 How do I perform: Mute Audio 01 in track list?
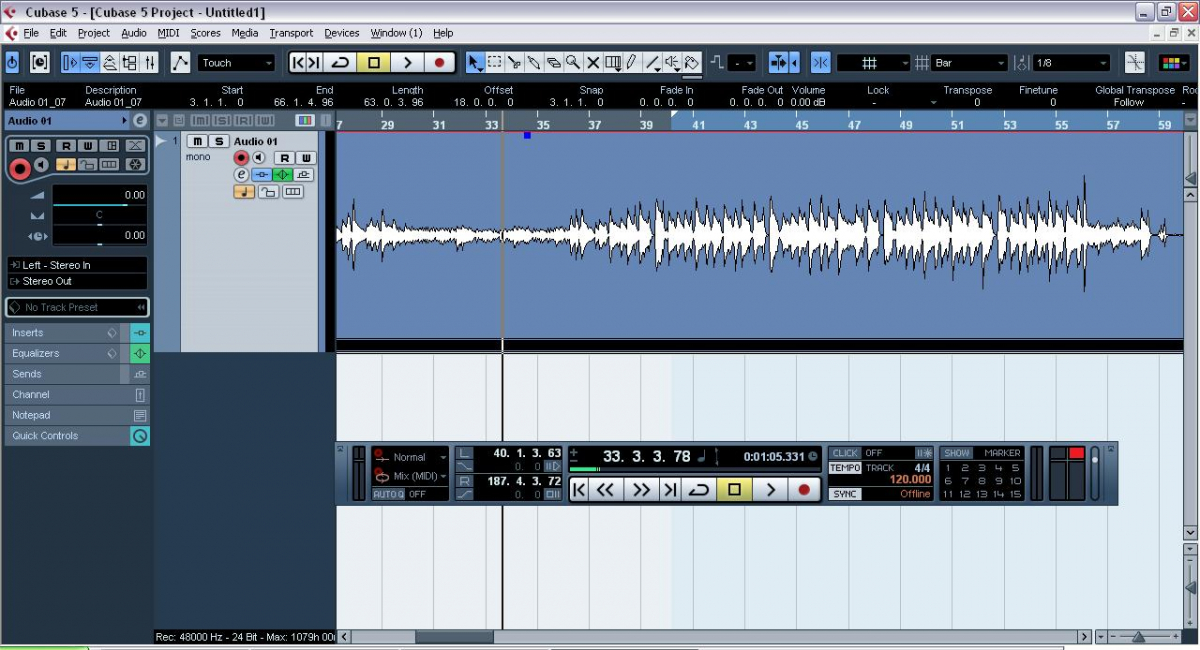[x=198, y=141]
